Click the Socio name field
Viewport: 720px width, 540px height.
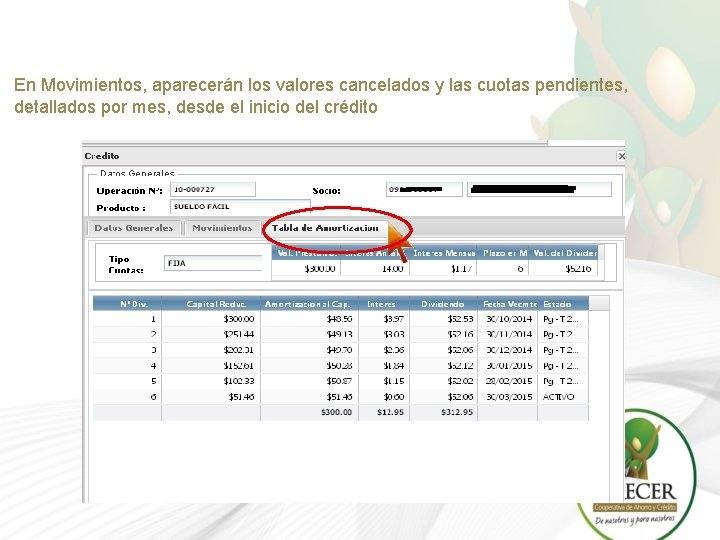(x=539, y=190)
